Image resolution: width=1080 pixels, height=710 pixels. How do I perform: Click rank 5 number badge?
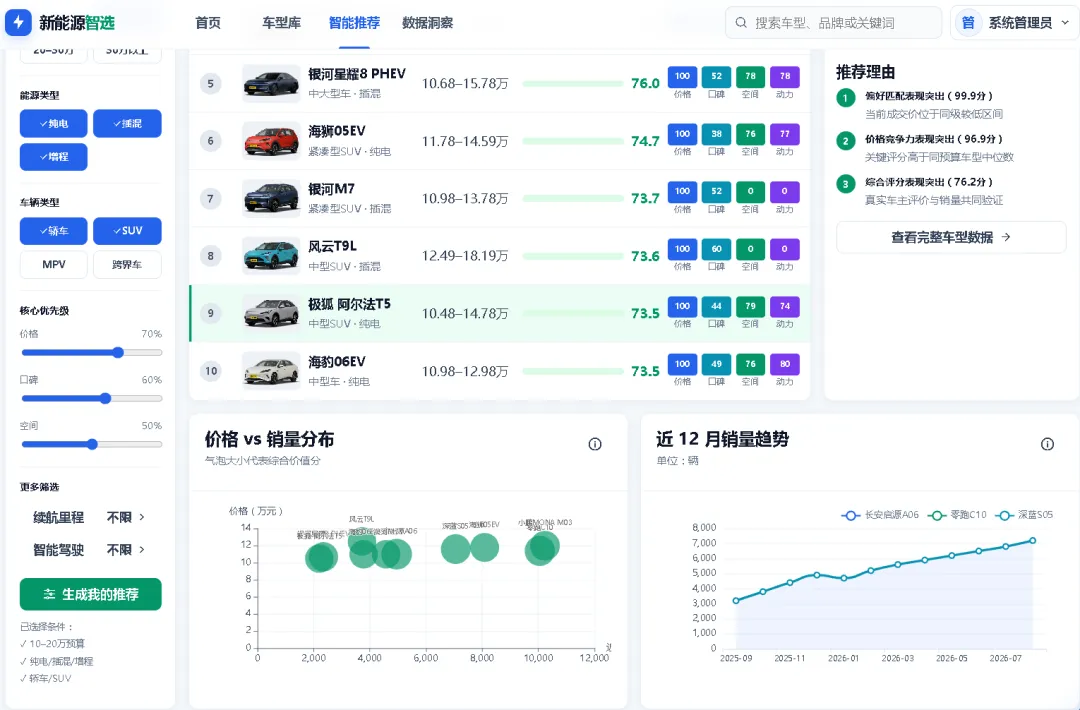tap(211, 83)
